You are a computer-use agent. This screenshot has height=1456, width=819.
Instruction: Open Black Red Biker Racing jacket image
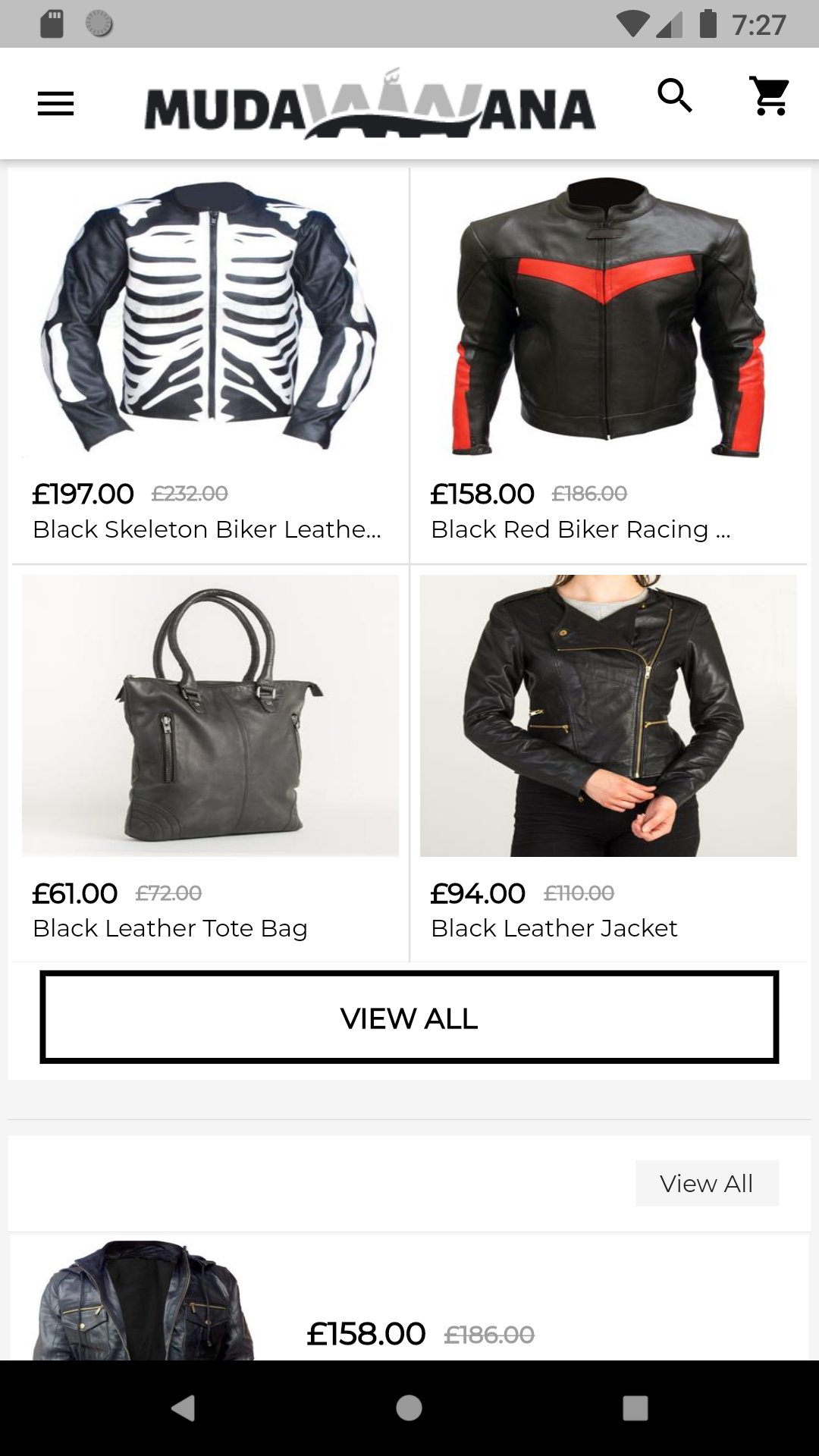608,317
